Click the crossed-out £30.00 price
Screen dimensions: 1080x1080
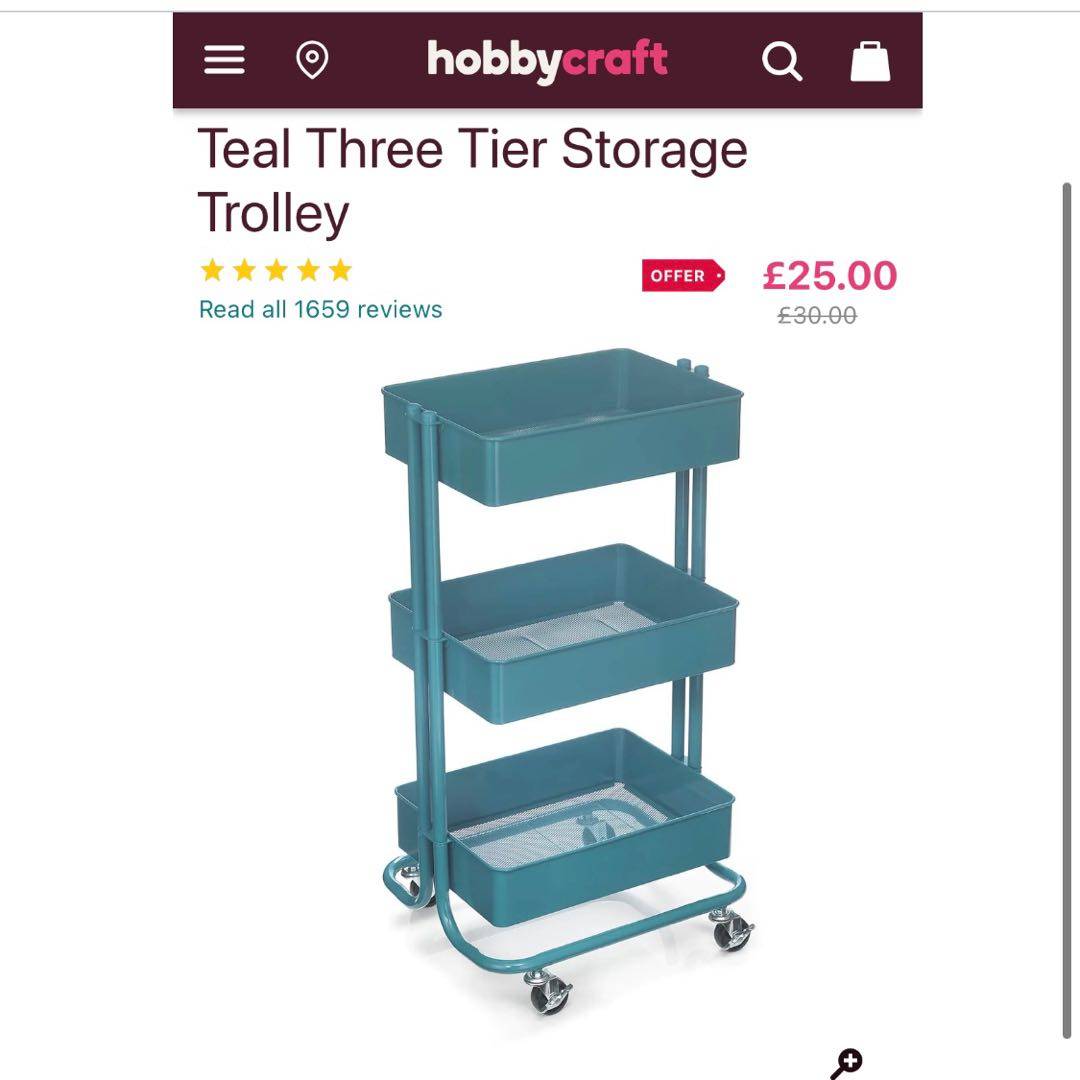(817, 316)
